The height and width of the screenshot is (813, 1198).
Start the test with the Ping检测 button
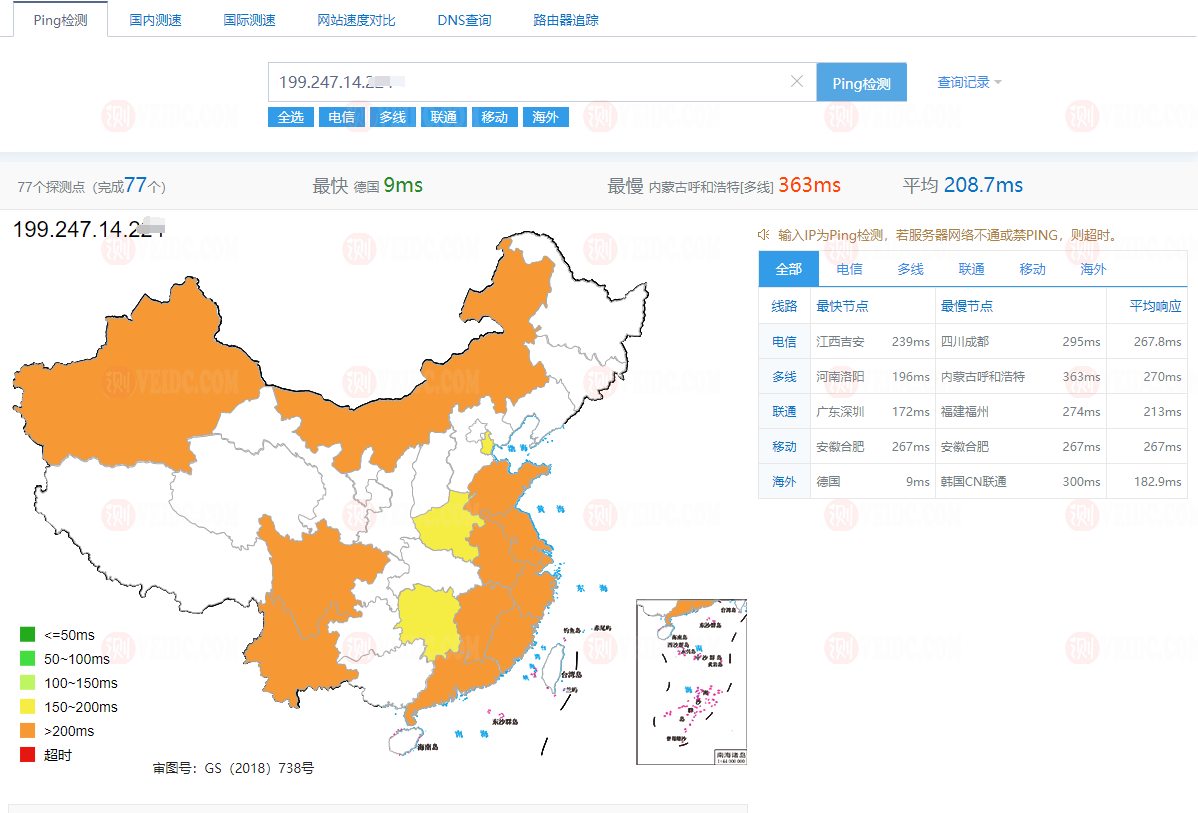click(x=861, y=81)
